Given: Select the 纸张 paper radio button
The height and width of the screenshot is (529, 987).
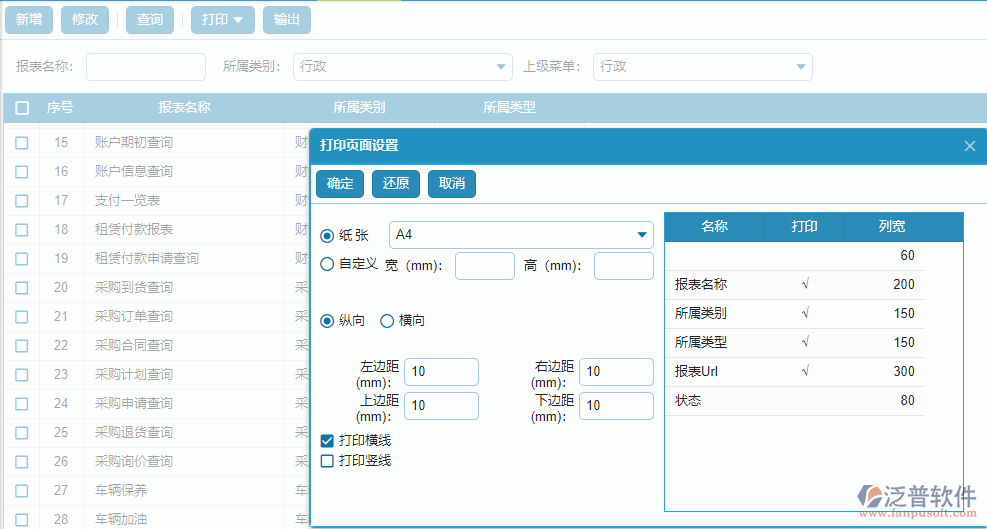Looking at the screenshot, I should (327, 236).
